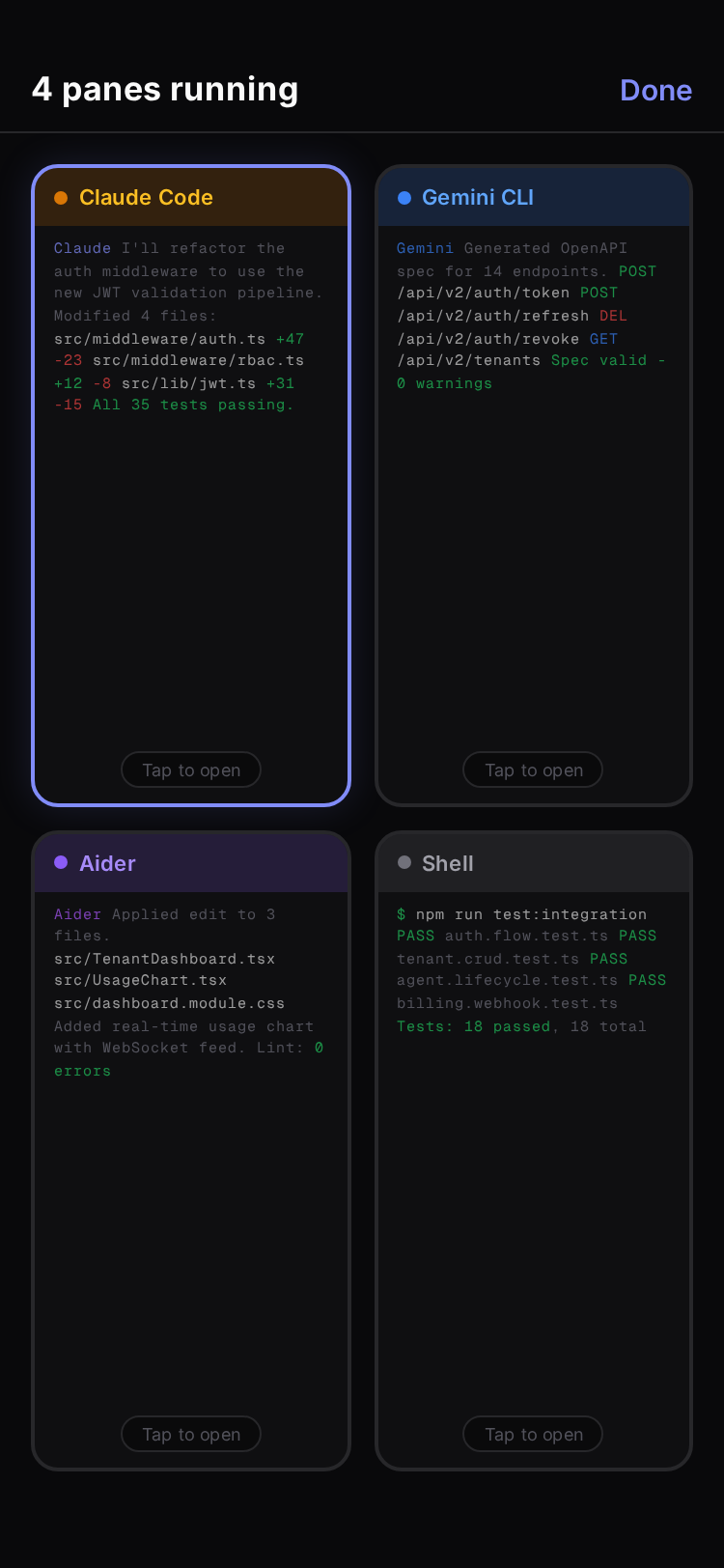724x1568 pixels.
Task: Click the Done link
Action: pos(656,90)
